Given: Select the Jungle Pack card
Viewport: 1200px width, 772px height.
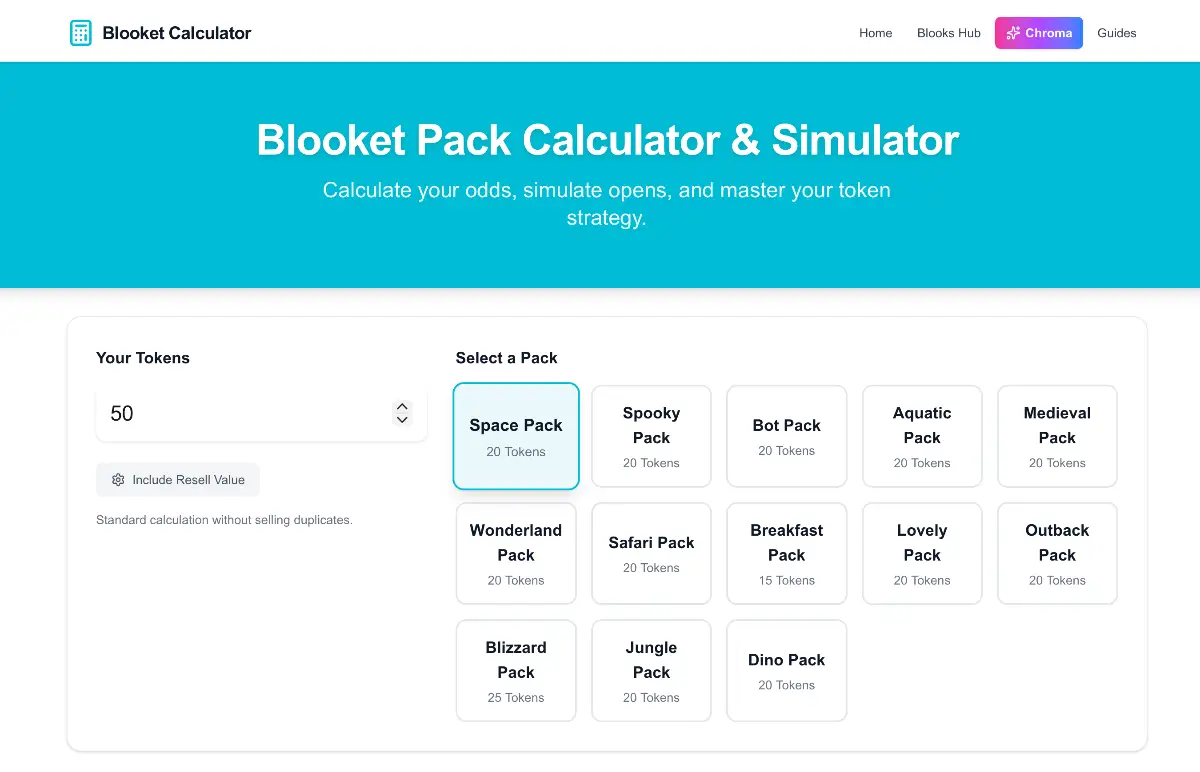Looking at the screenshot, I should [651, 670].
